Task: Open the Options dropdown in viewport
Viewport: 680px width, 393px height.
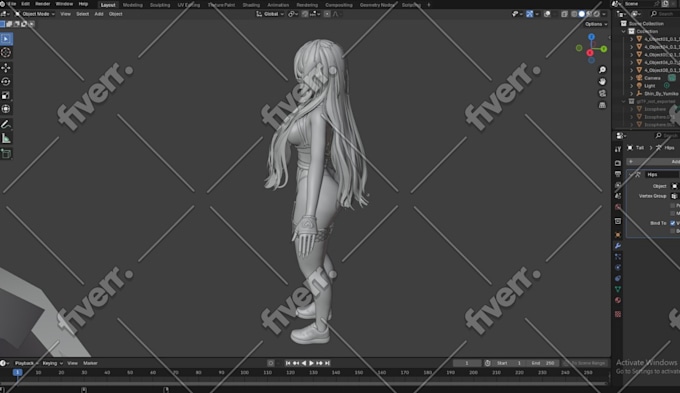Action: click(x=596, y=24)
